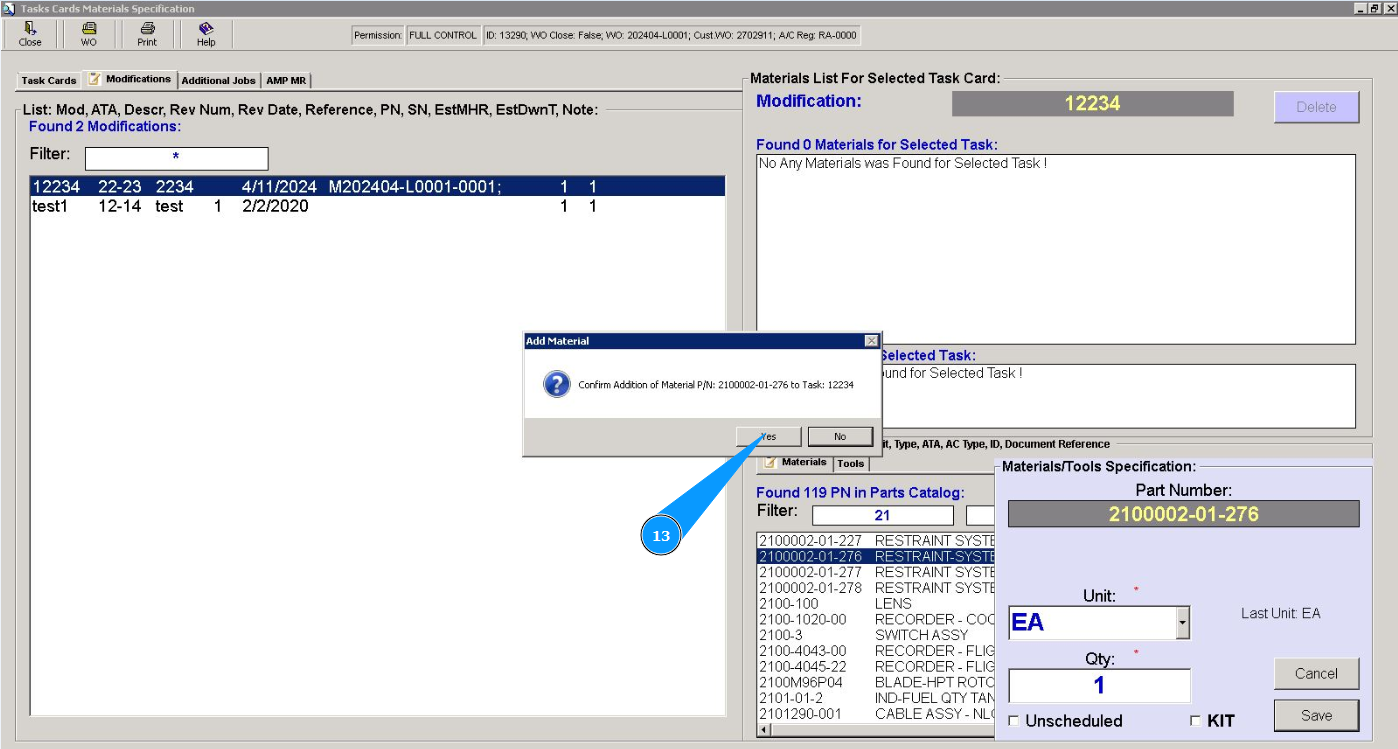Select part 2101290-001 CABLE ASSY
The image size is (1398, 749).
[x=877, y=715]
